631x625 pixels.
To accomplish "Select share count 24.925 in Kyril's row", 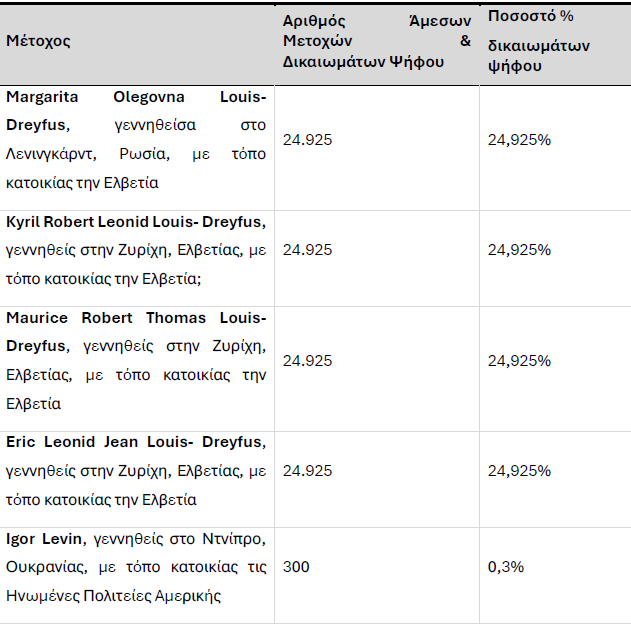I will [307, 250].
